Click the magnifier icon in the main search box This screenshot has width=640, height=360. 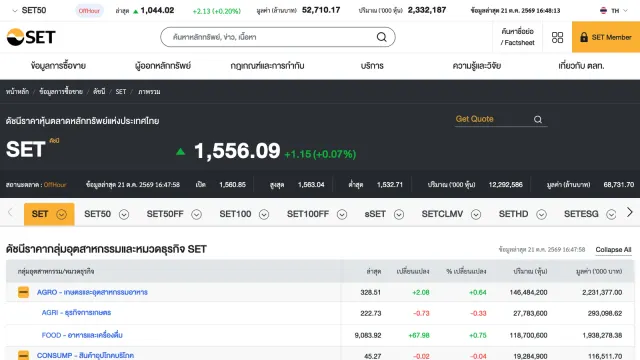381,37
